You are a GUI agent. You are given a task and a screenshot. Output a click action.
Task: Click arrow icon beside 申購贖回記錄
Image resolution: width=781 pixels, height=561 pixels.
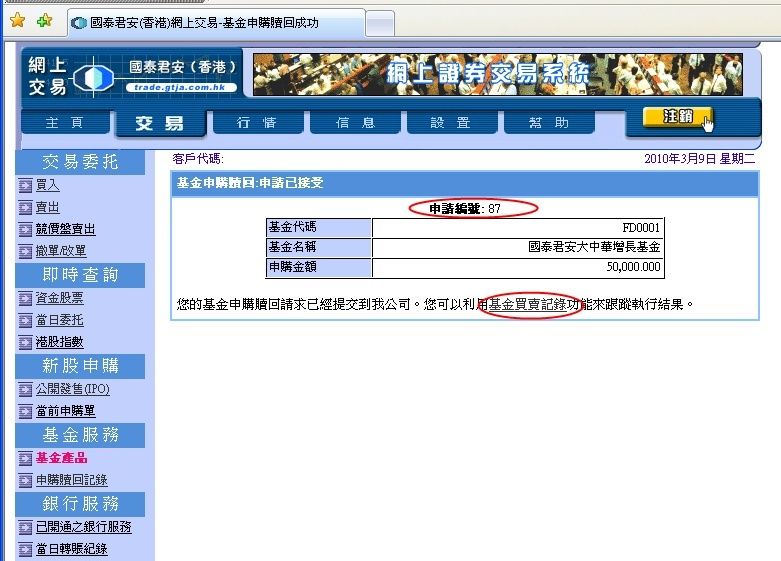click(x=25, y=481)
